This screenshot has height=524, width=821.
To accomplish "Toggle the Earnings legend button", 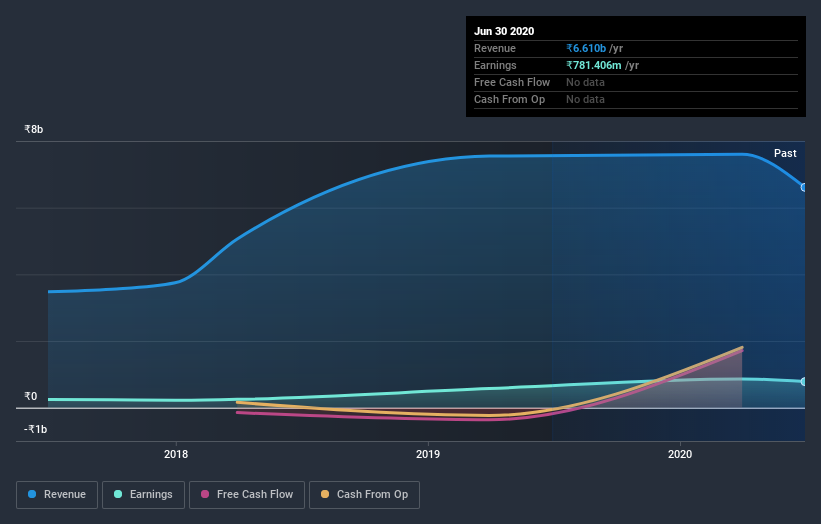I will pos(143,495).
